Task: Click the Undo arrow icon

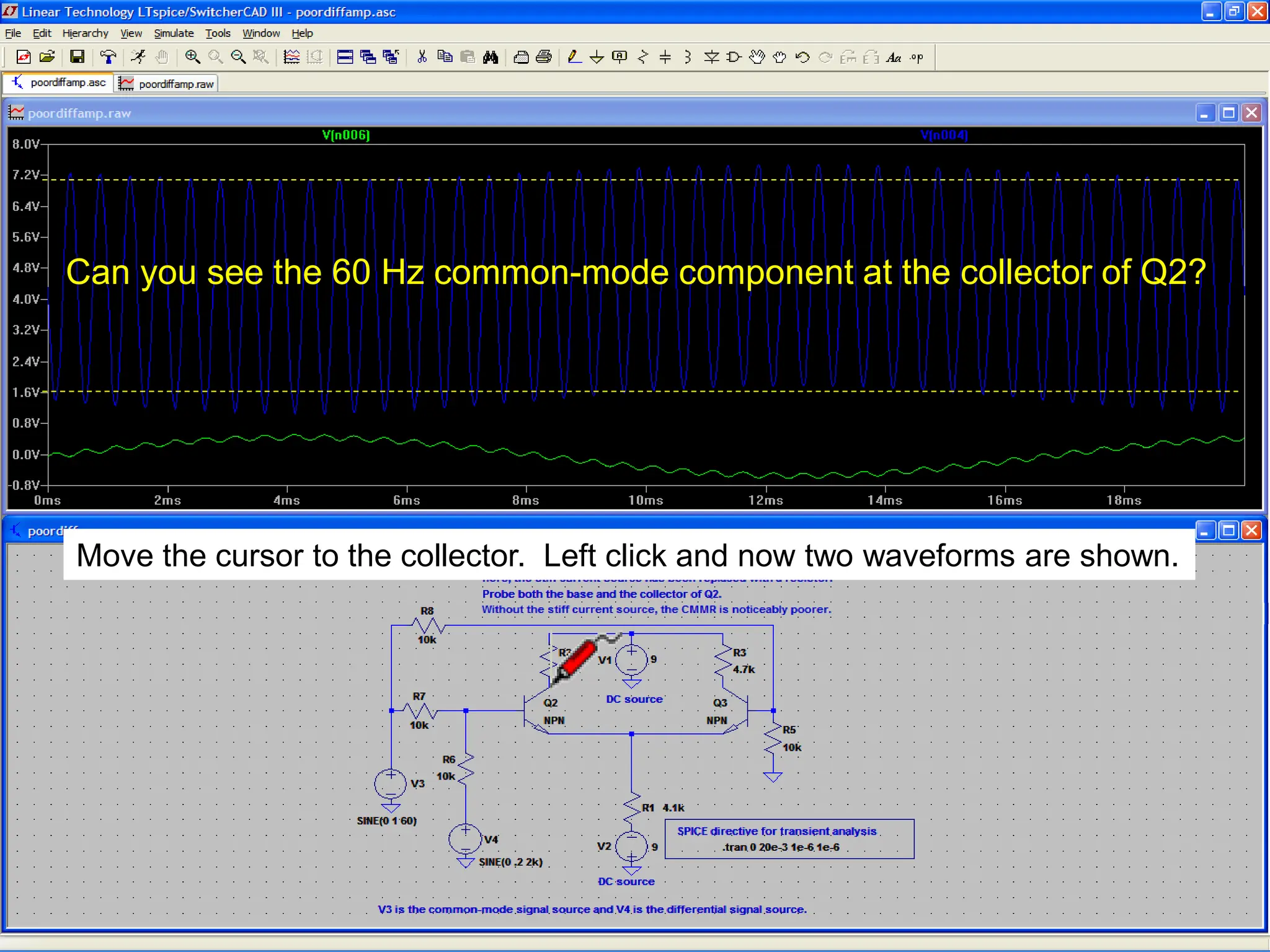Action: 802,58
